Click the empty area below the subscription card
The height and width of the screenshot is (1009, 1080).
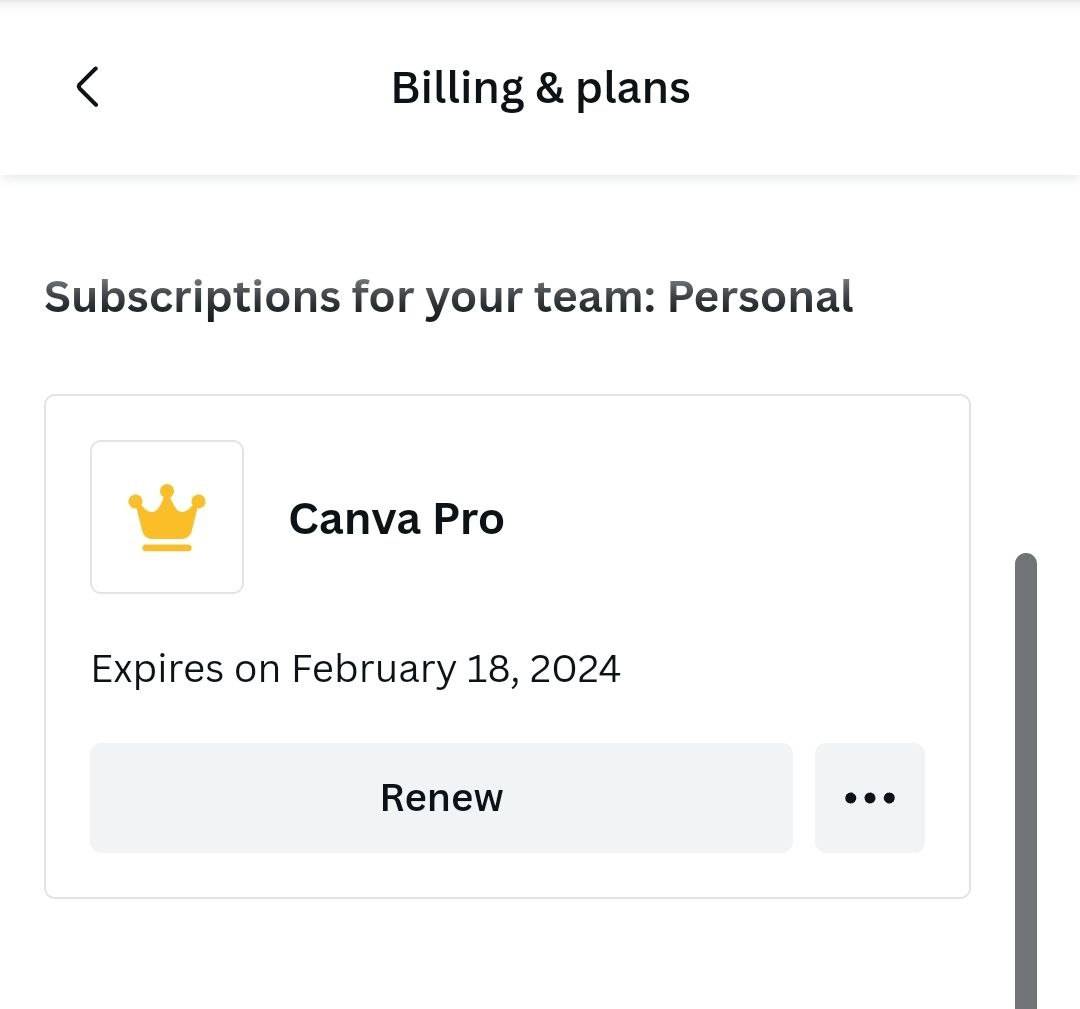click(x=500, y=955)
